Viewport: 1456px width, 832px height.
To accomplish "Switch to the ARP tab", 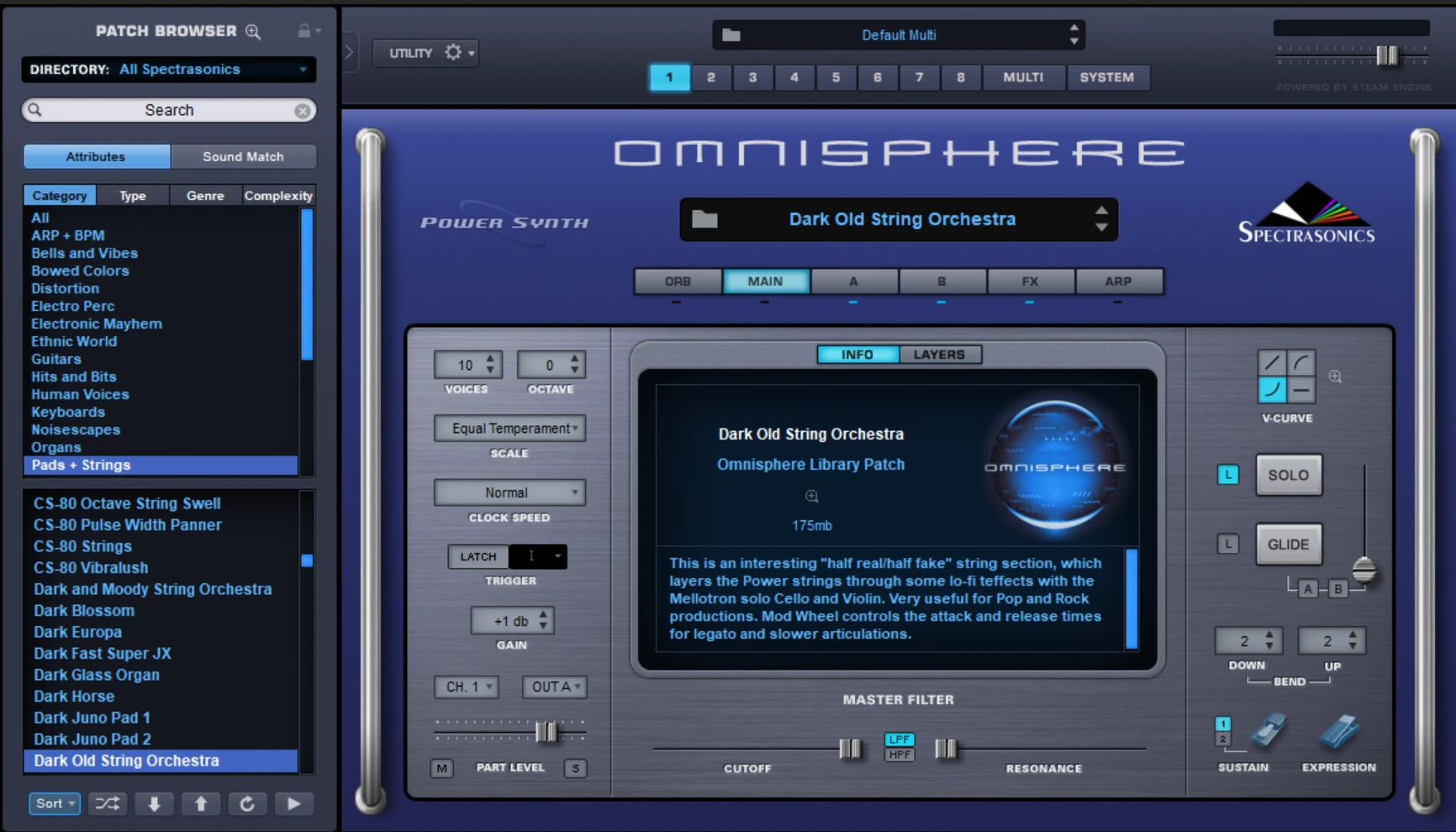I will 1118,282.
